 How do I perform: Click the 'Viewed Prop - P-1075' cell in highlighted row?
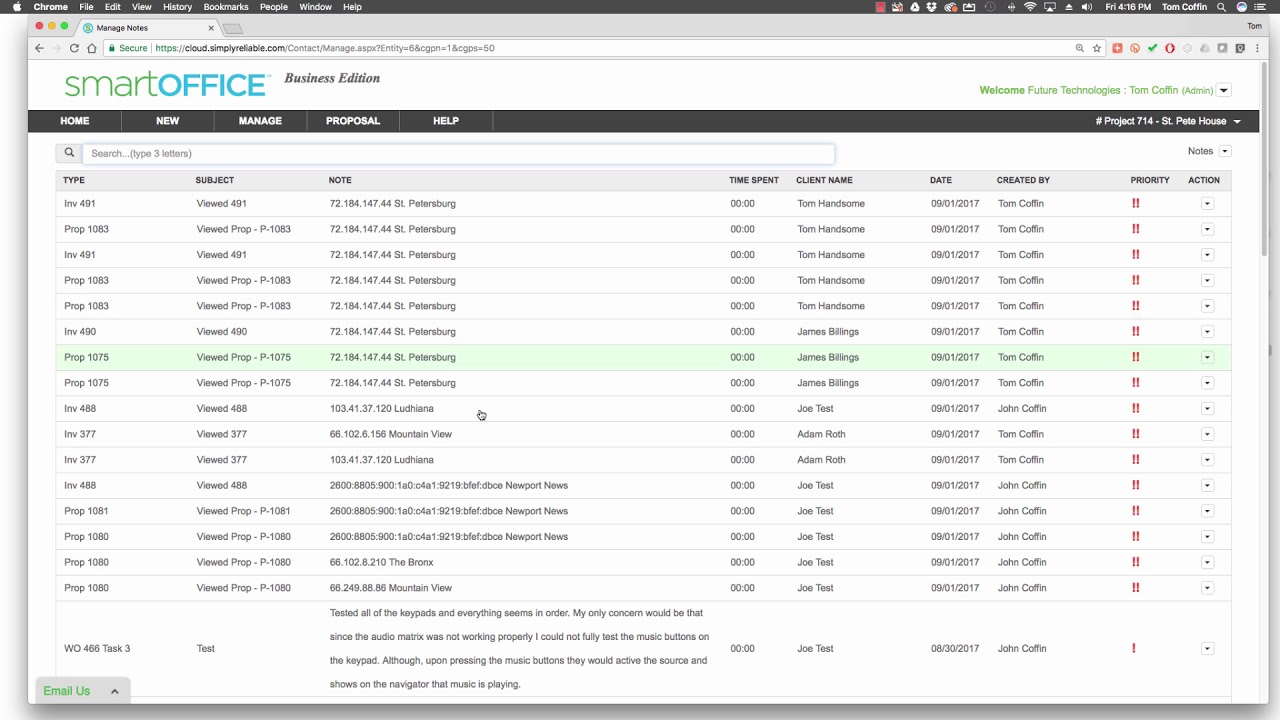[x=244, y=357]
